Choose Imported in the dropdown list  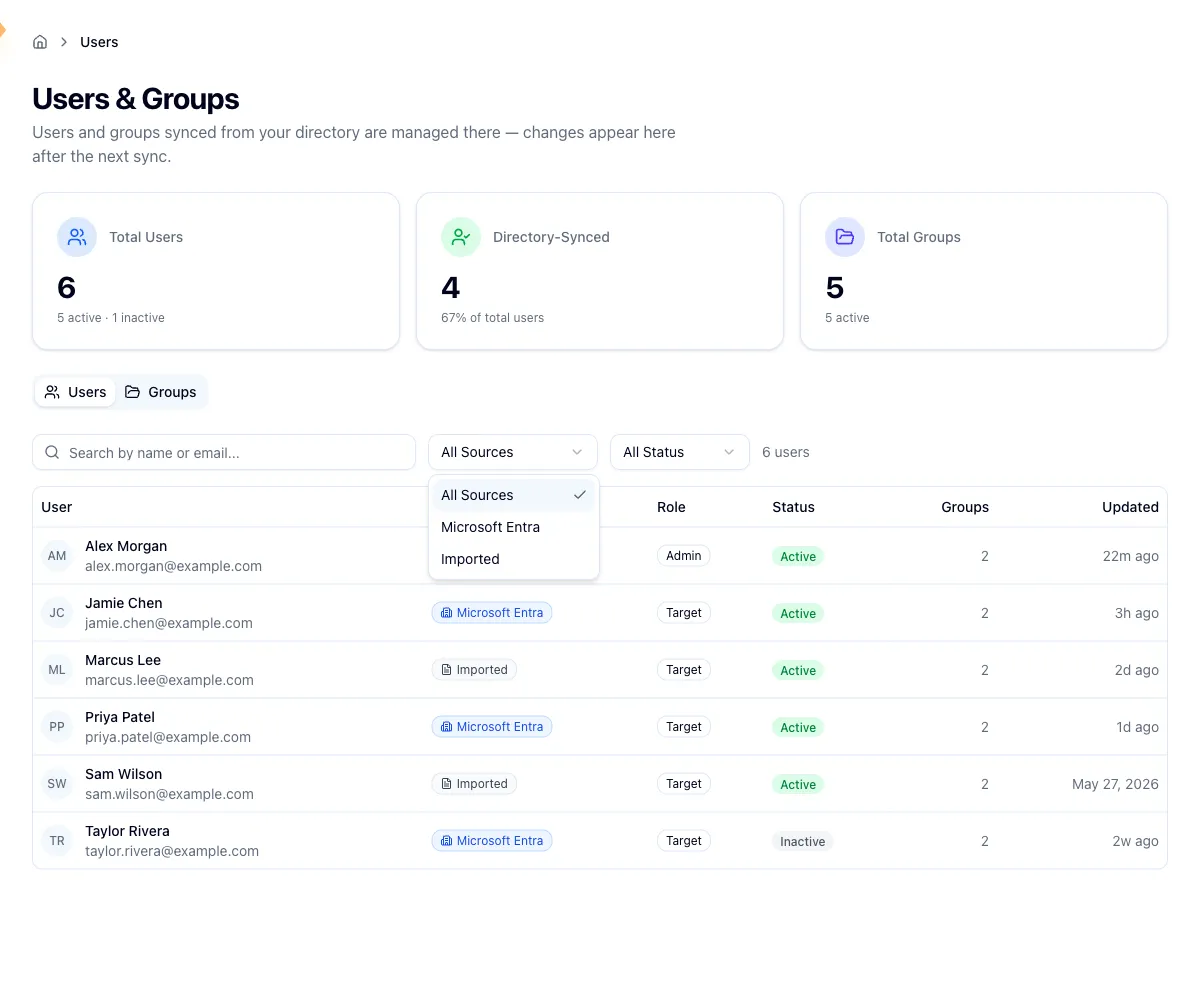[x=514, y=559]
